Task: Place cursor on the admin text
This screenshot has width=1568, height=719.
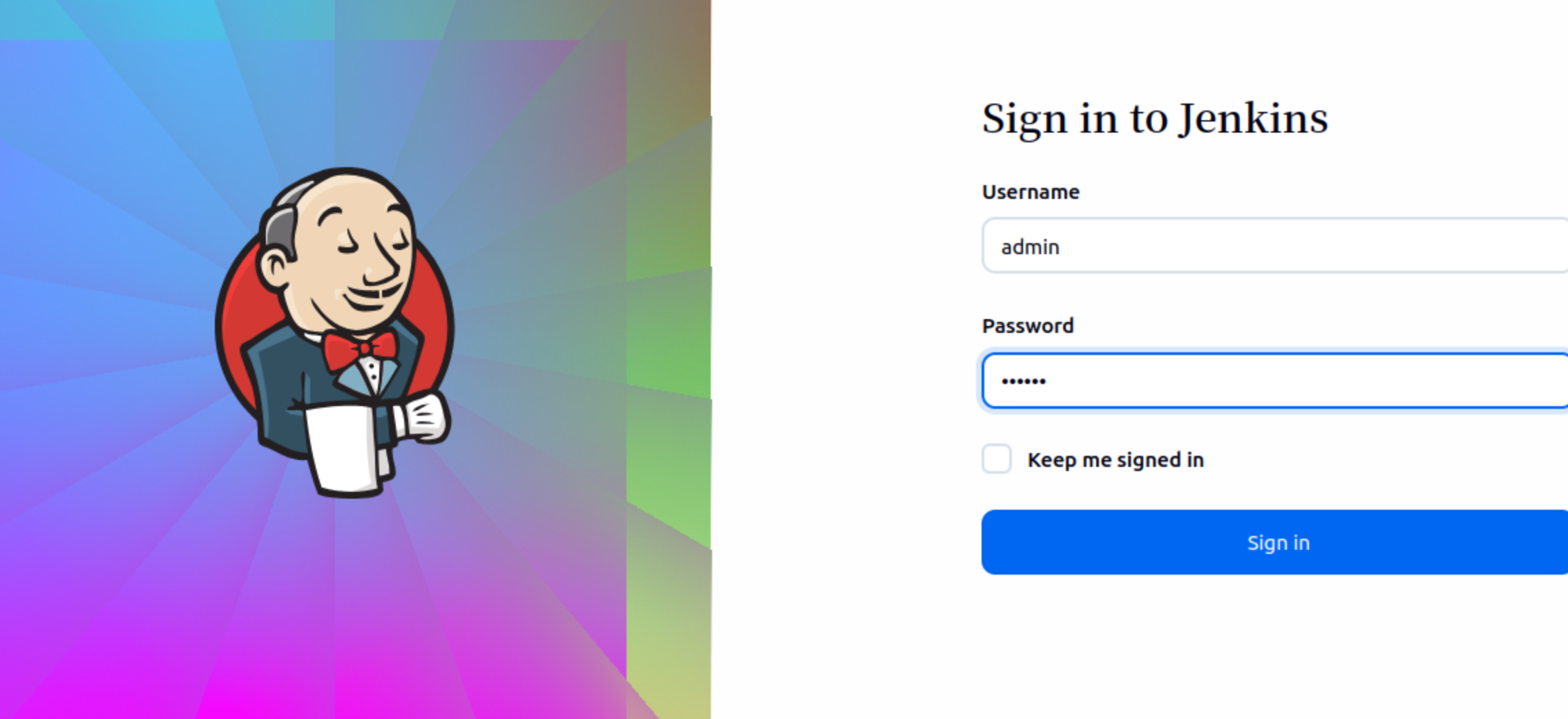Action: click(1030, 247)
